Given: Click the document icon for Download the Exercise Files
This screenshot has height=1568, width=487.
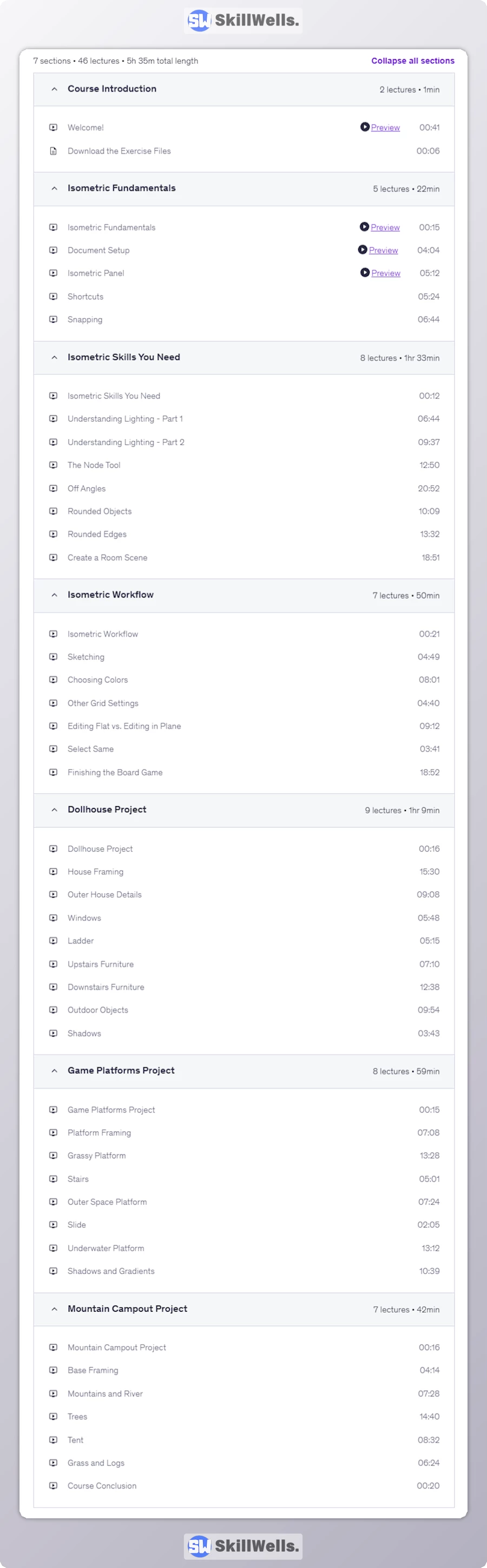Looking at the screenshot, I should click(54, 150).
